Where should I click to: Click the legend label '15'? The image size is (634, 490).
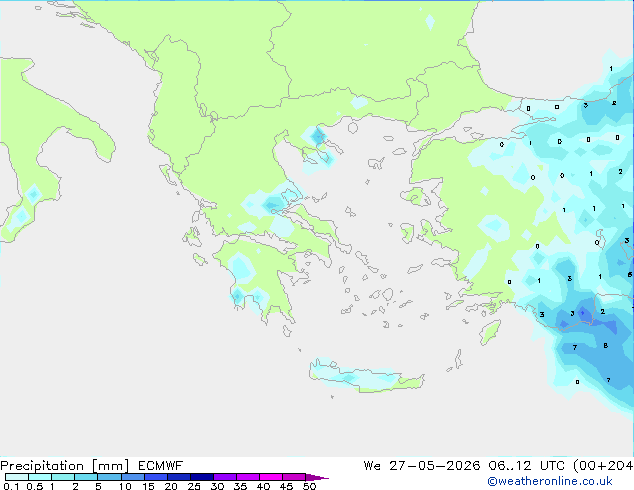click(x=148, y=486)
